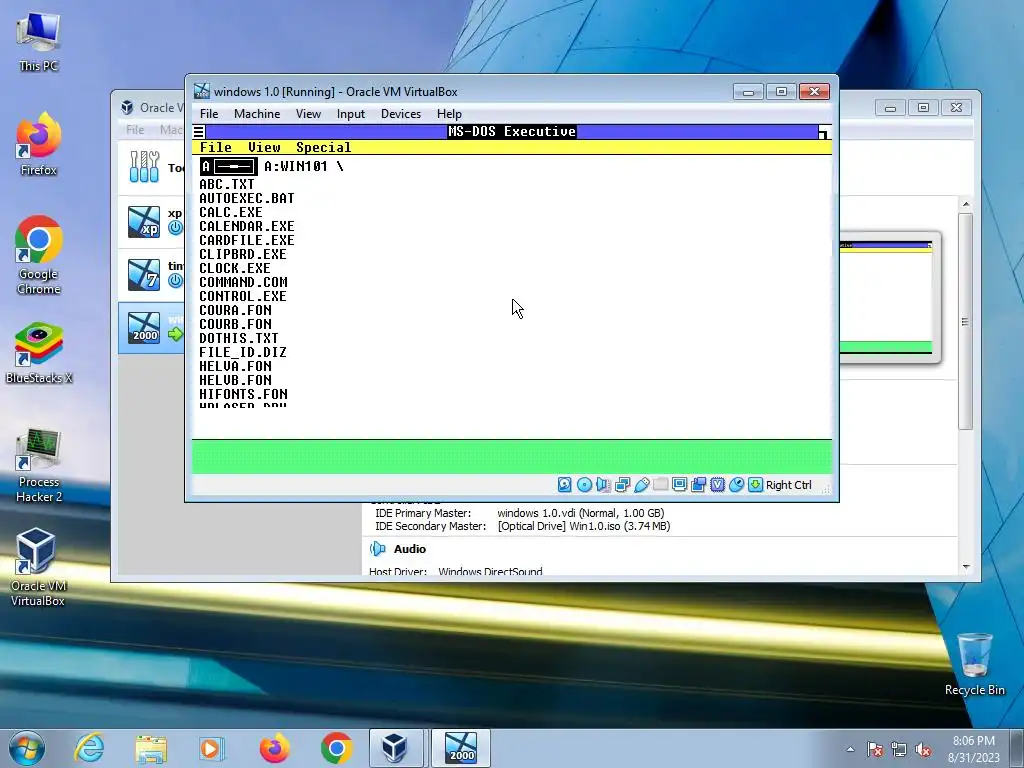1024x768 pixels.
Task: Open the Machine menu
Action: click(x=257, y=114)
